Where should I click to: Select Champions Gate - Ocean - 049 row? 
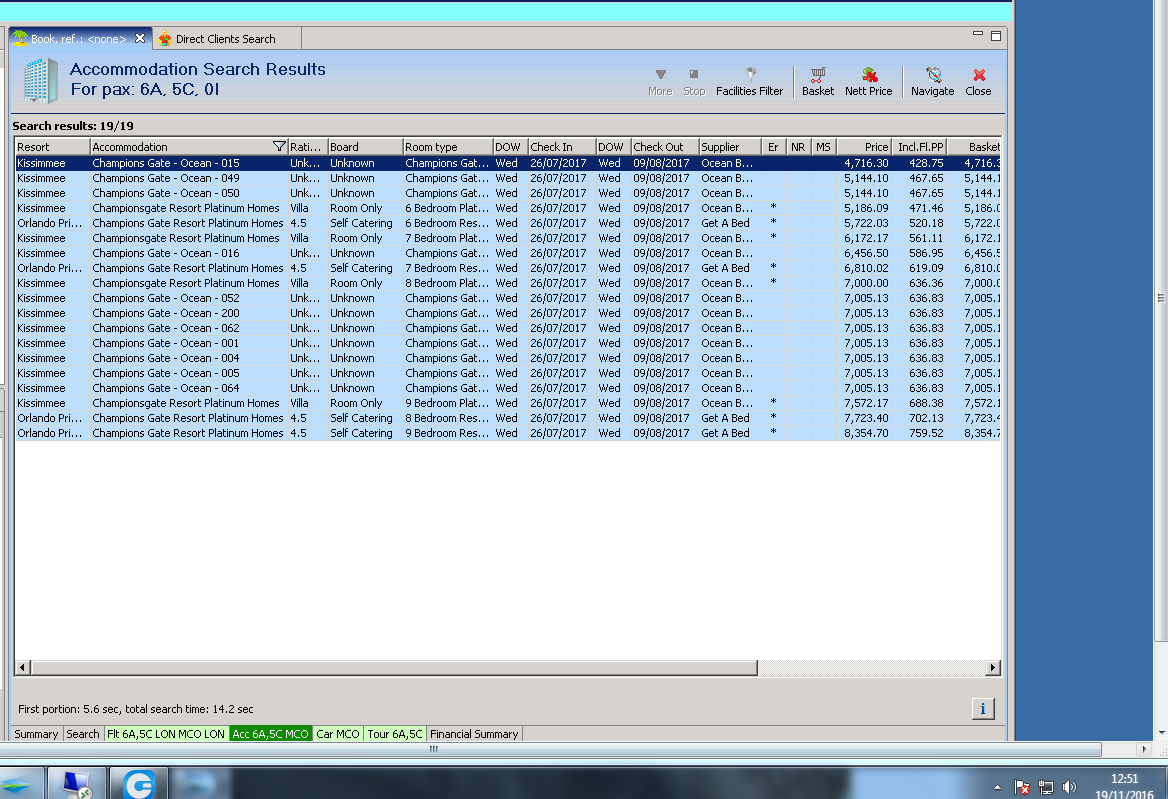click(x=507, y=178)
